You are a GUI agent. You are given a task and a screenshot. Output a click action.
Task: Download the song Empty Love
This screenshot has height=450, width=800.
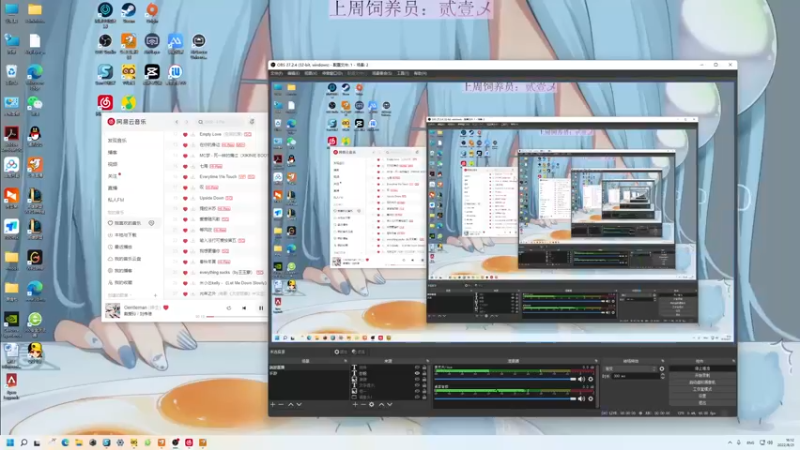point(193,134)
